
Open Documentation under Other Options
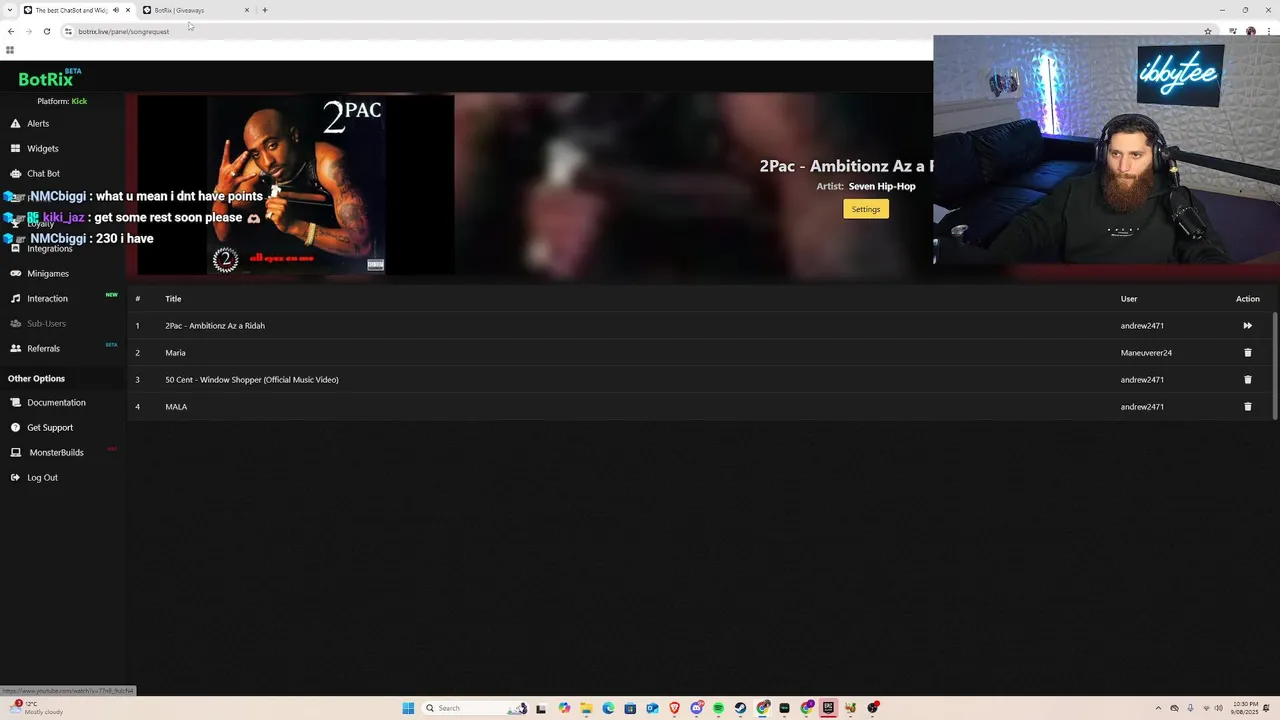[x=56, y=402]
